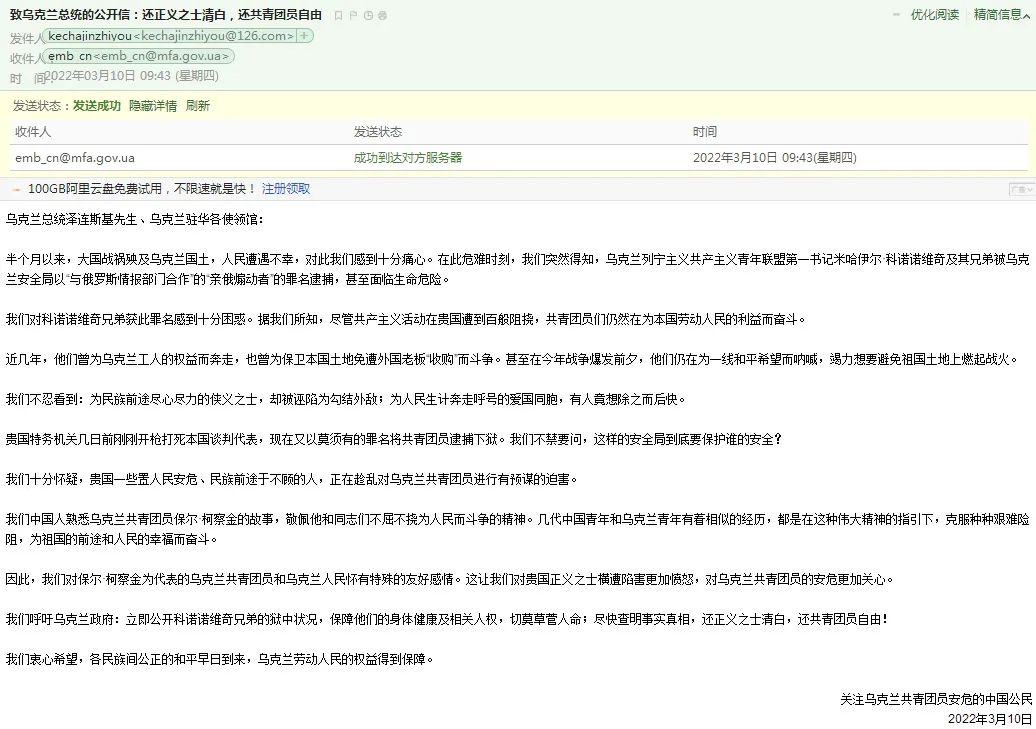Open the 广告 ad dropdown
The image size is (1036, 729).
1020,188
